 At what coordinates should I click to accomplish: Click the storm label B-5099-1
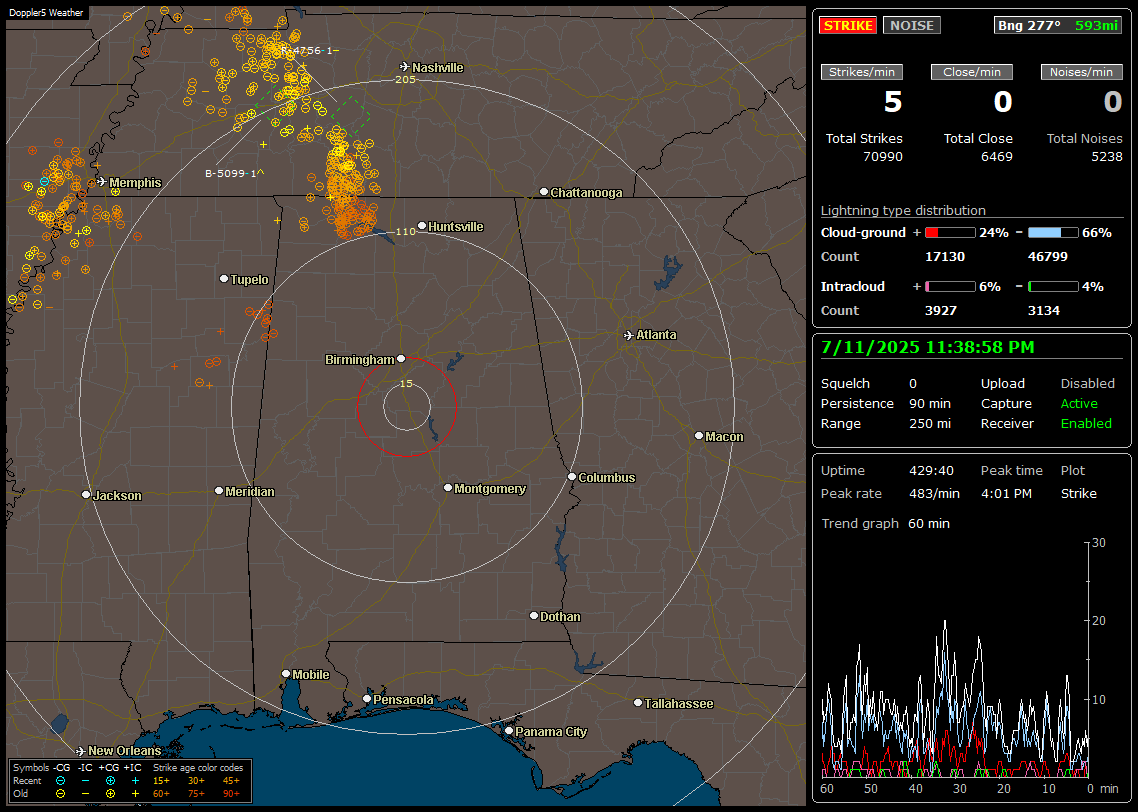point(234,173)
